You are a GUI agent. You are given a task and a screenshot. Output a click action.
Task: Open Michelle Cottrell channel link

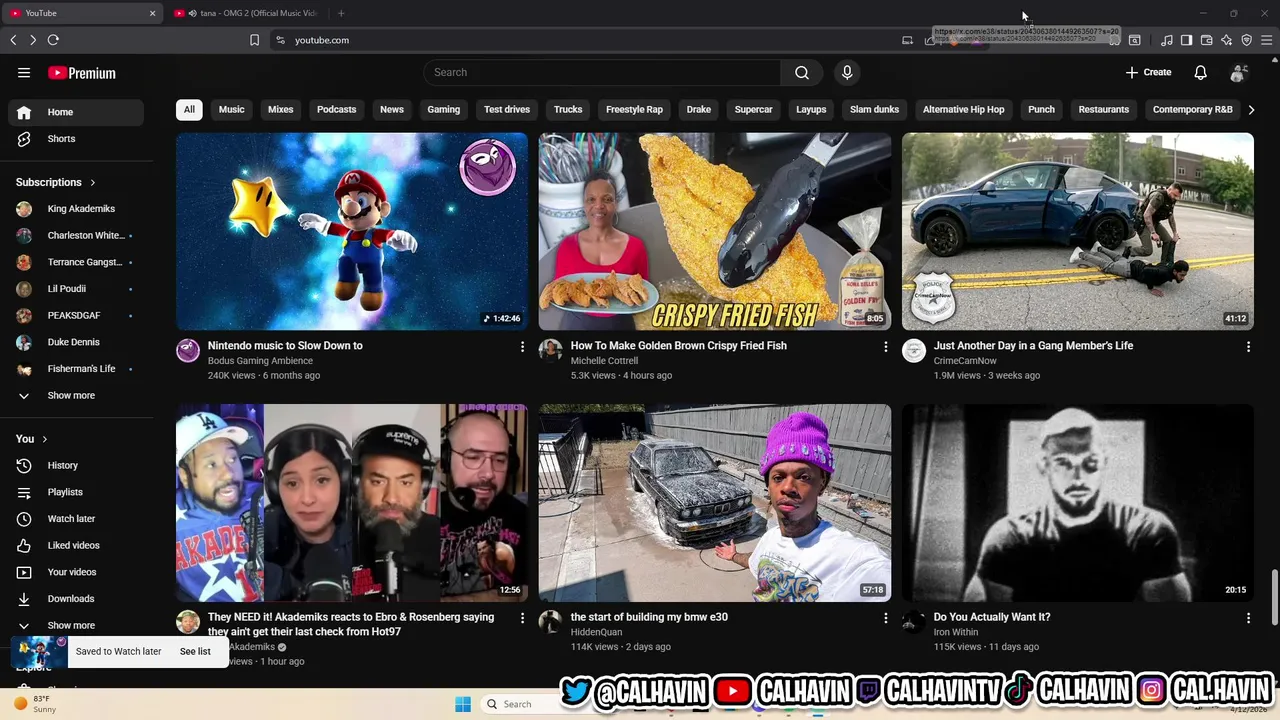coord(604,361)
